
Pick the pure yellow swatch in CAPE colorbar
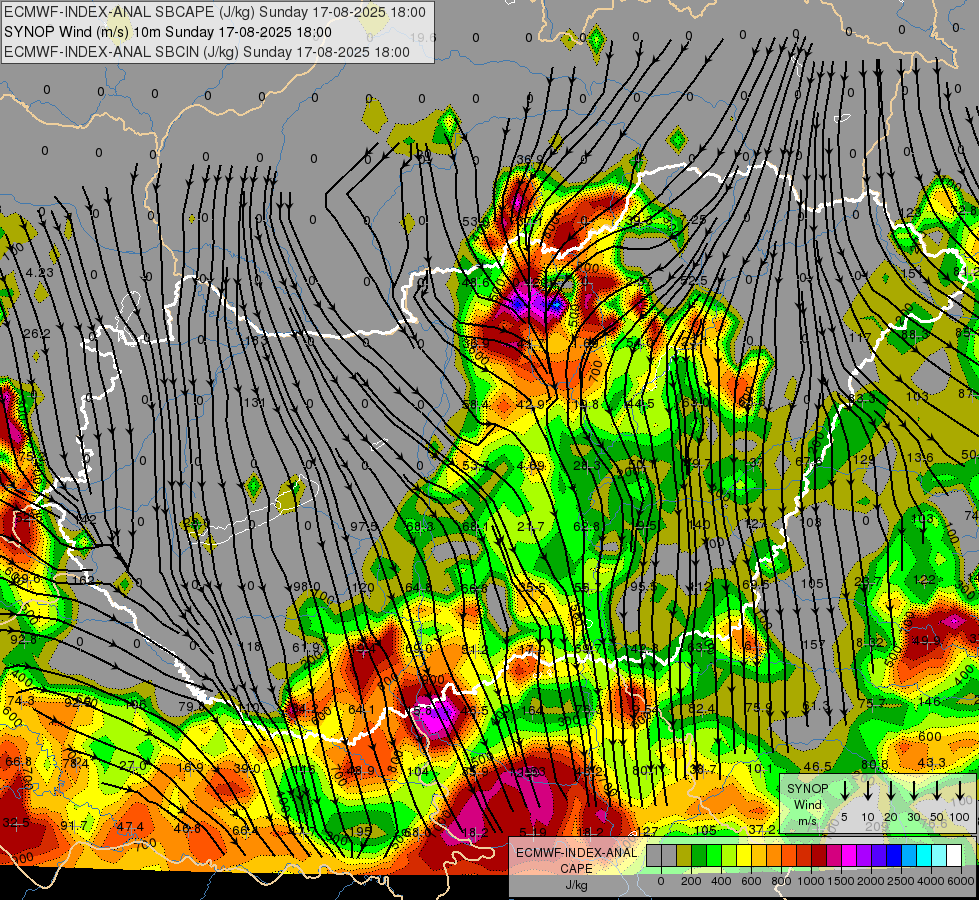point(744,856)
